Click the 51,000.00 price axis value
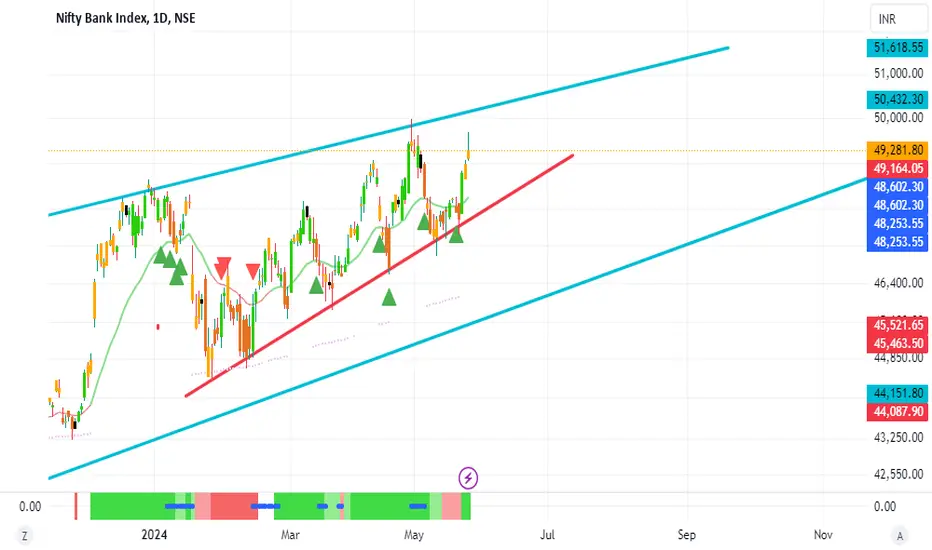Image resolution: width=932 pixels, height=550 pixels. click(898, 73)
